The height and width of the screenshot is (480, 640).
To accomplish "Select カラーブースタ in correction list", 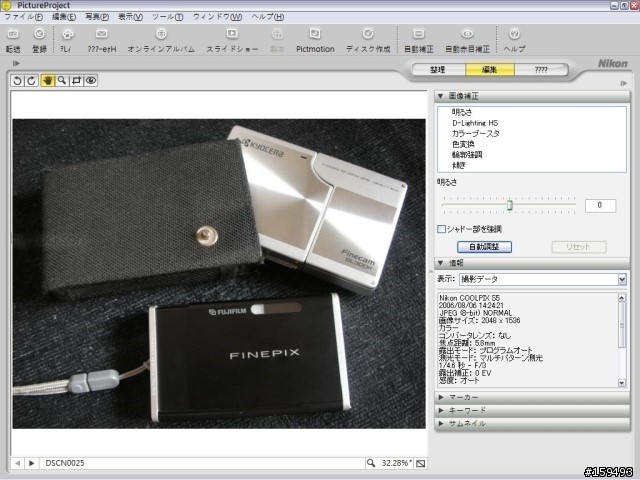I will pyautogui.click(x=476, y=133).
